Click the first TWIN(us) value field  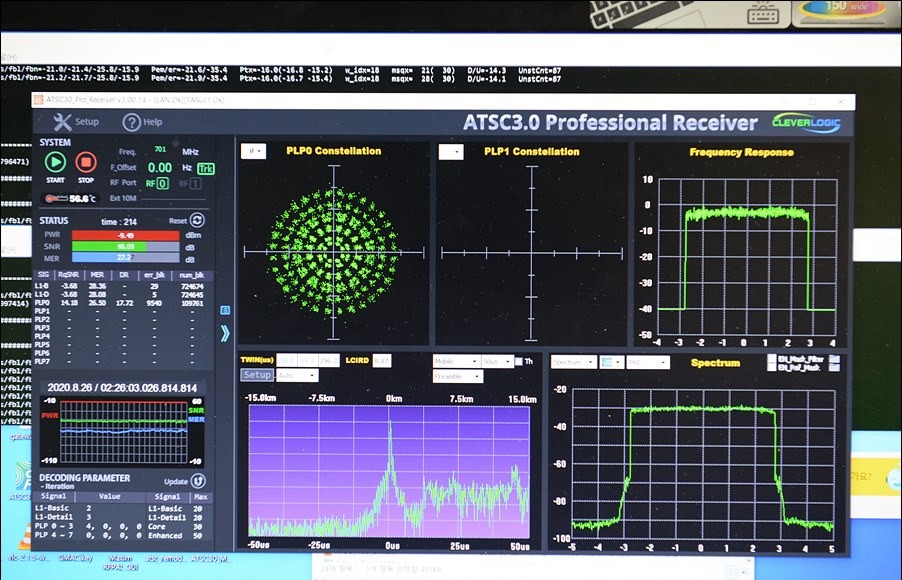(286, 361)
